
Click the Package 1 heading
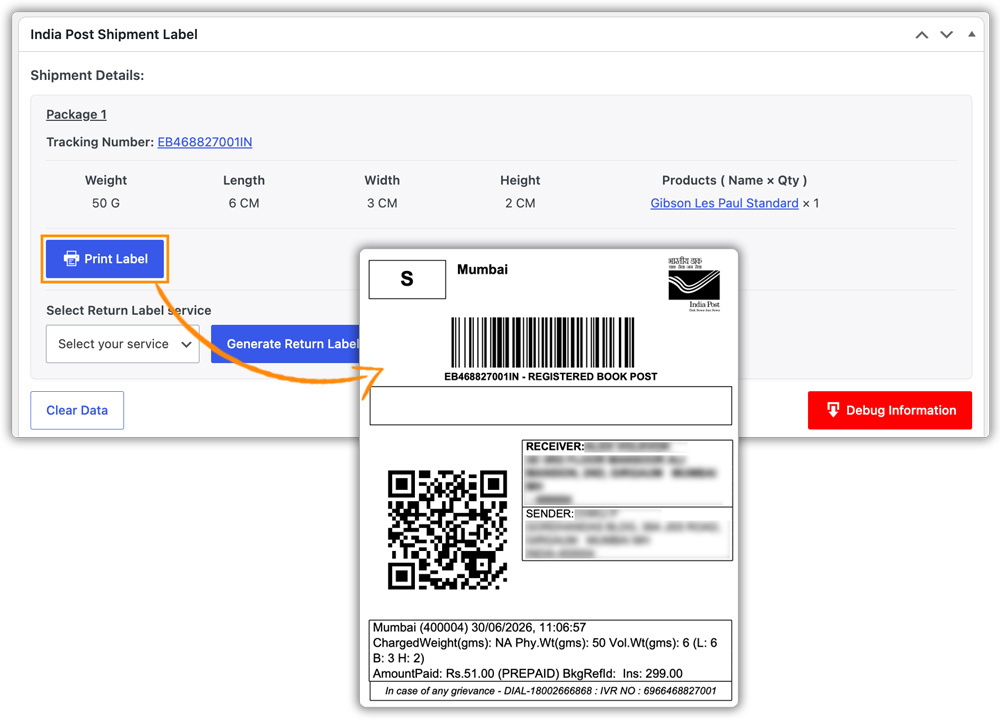pos(77,114)
